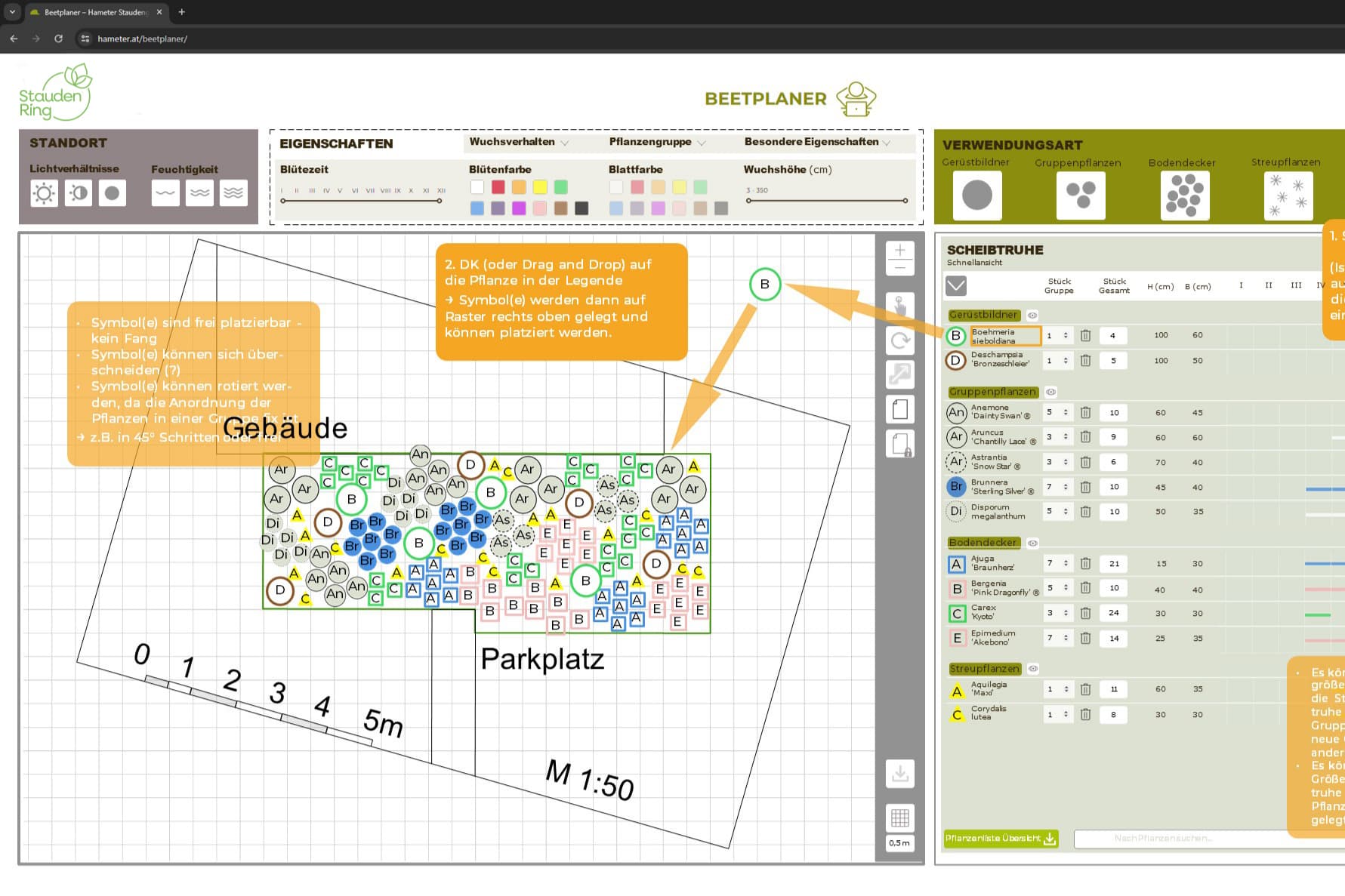Click the Stauden Ring logo
This screenshot has height=896, width=1345.
click(x=55, y=93)
